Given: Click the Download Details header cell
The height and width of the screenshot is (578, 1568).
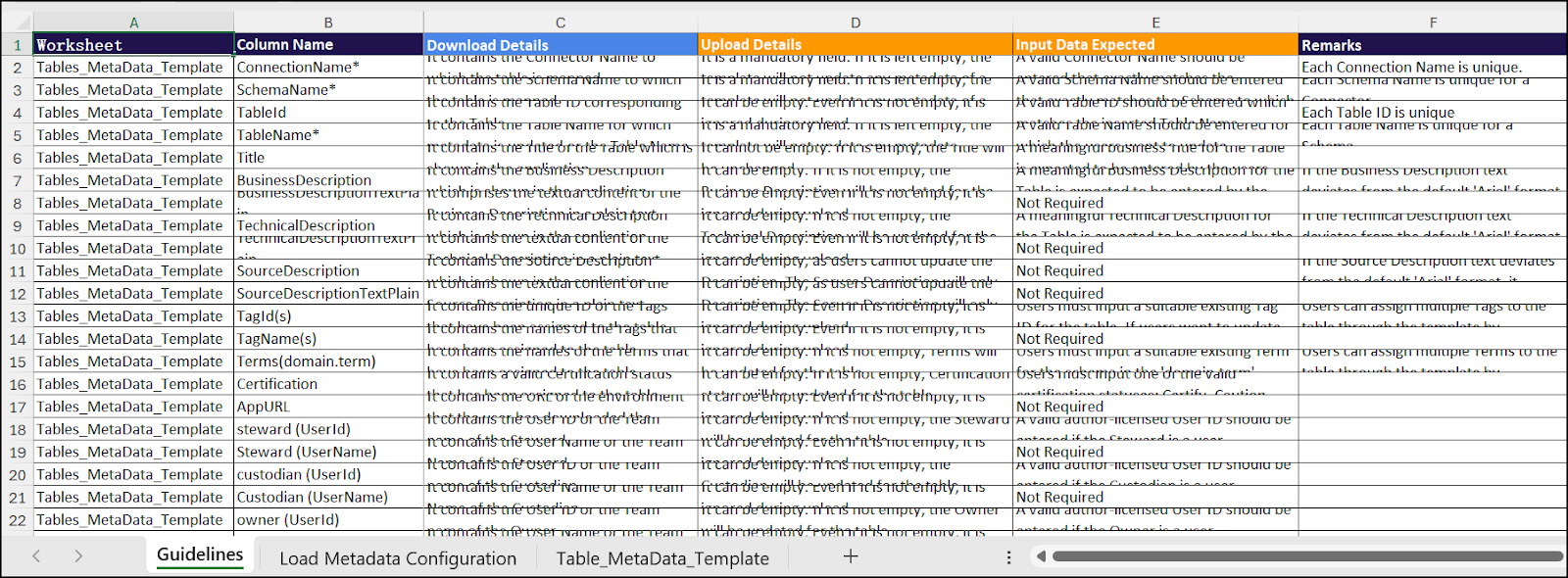Looking at the screenshot, I should pos(560,45).
